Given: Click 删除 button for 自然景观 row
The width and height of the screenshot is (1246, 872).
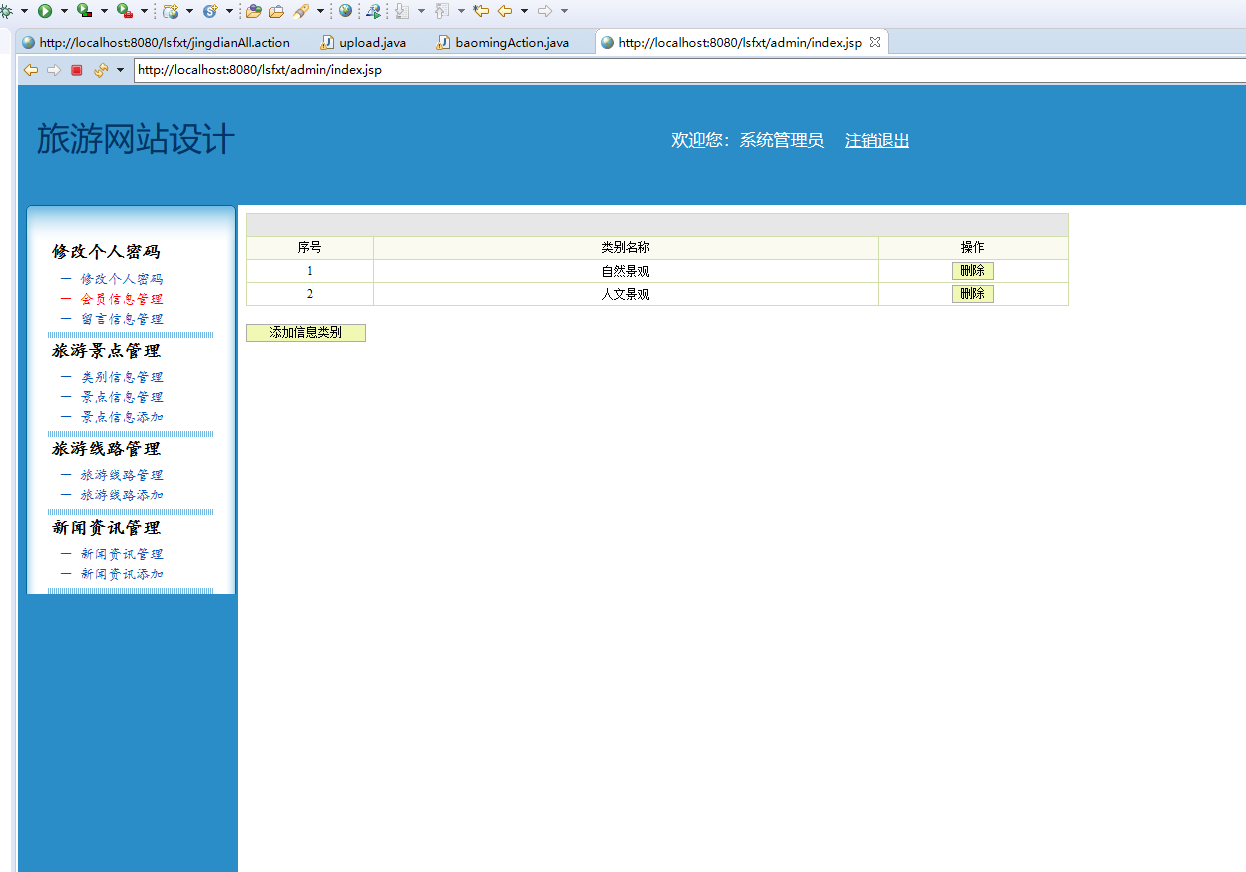Looking at the screenshot, I should pos(972,271).
